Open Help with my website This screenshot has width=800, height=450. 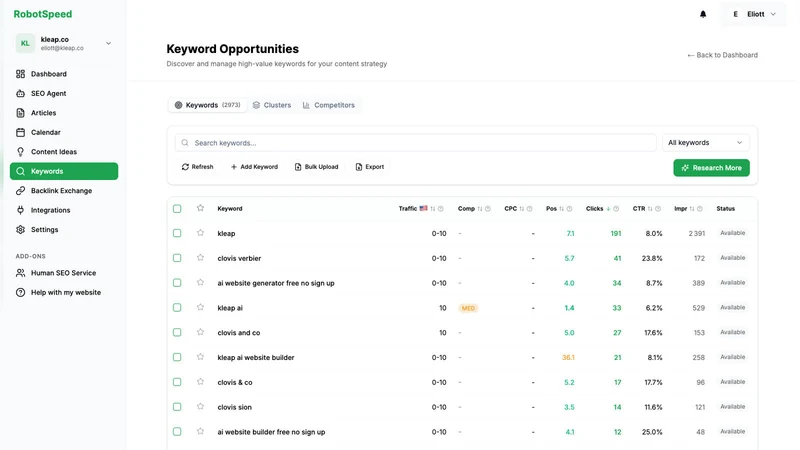pyautogui.click(x=64, y=292)
